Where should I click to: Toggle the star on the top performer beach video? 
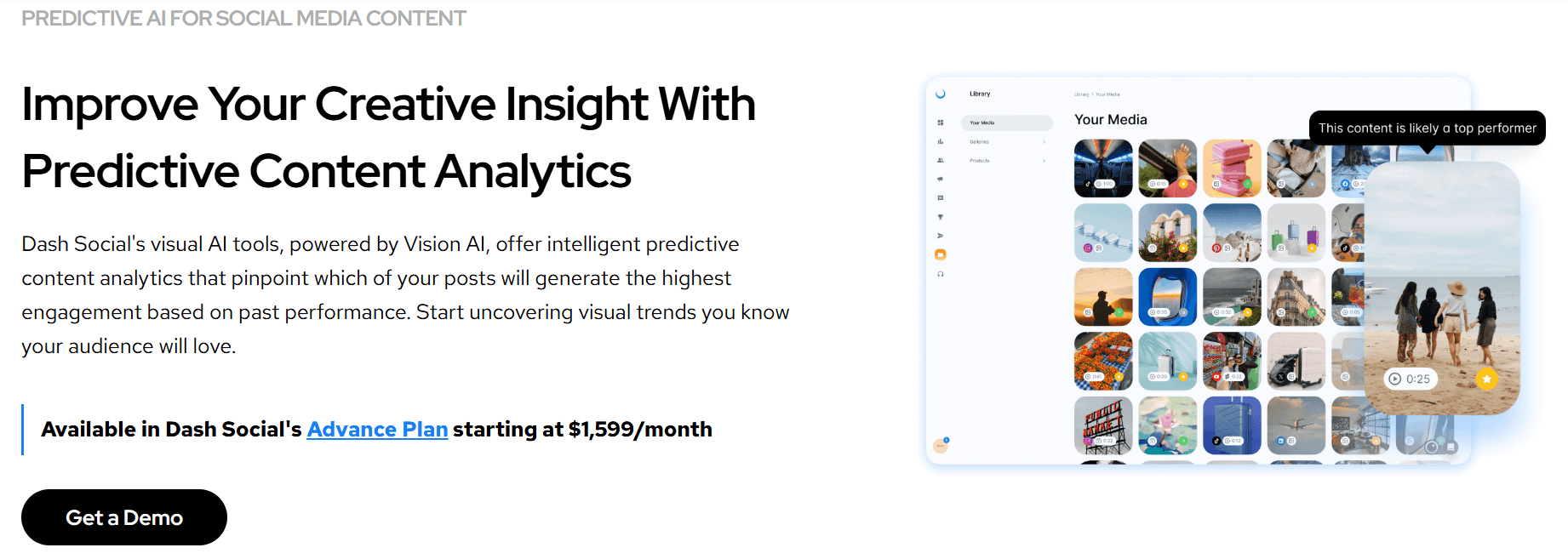(x=1487, y=379)
